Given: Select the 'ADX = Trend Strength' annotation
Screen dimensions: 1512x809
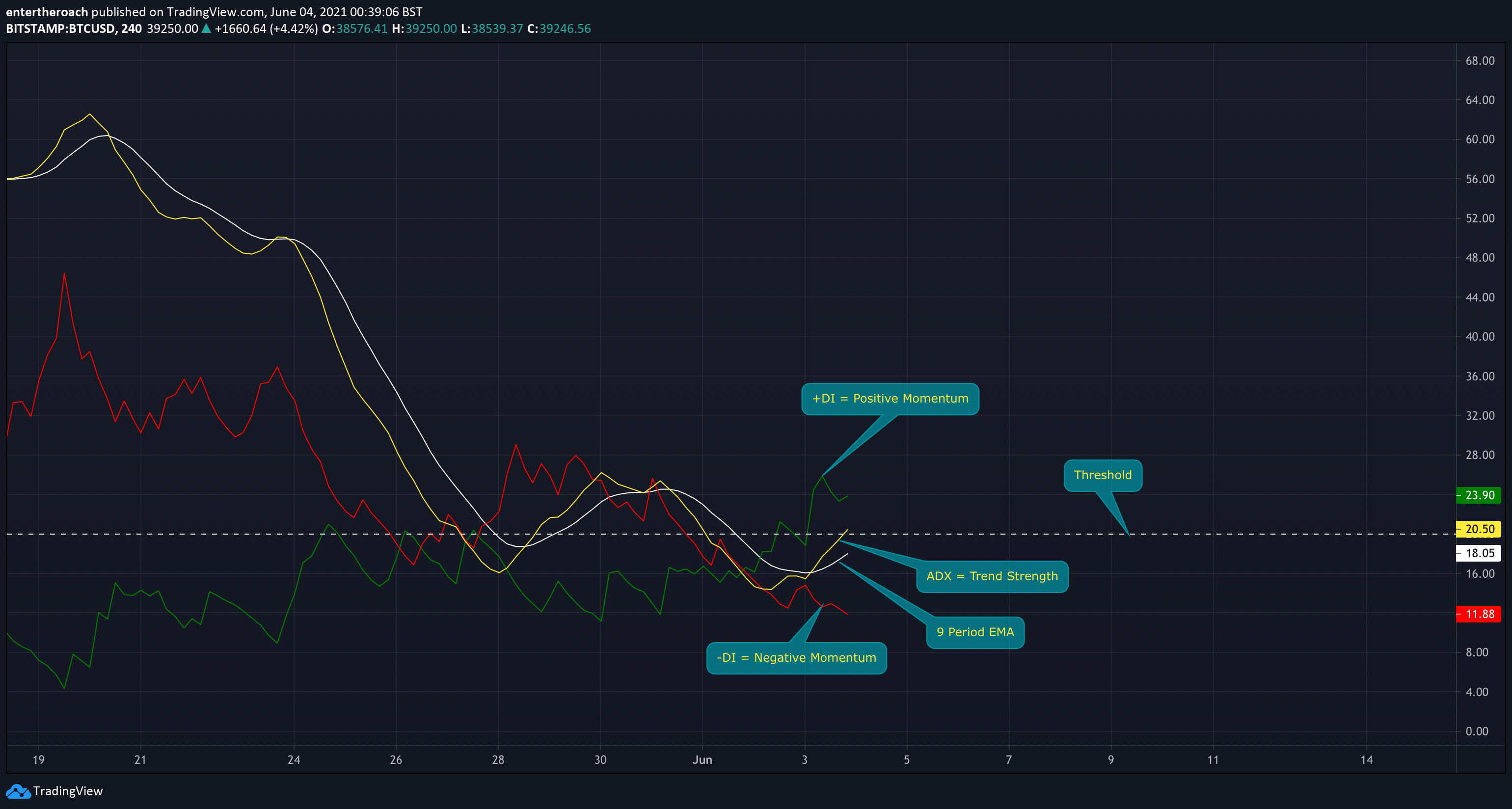Looking at the screenshot, I should [x=992, y=576].
